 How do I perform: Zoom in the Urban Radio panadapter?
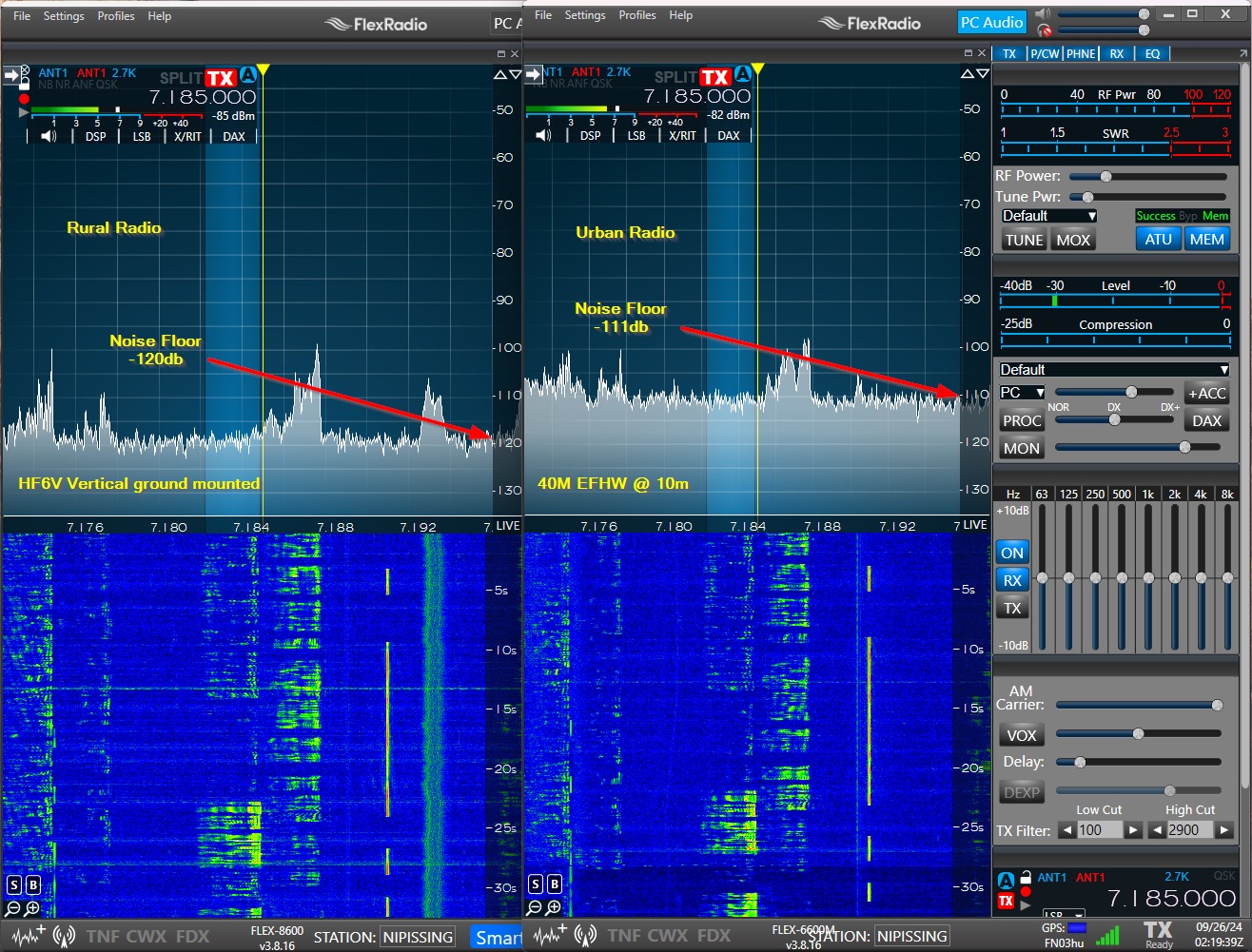[x=554, y=908]
